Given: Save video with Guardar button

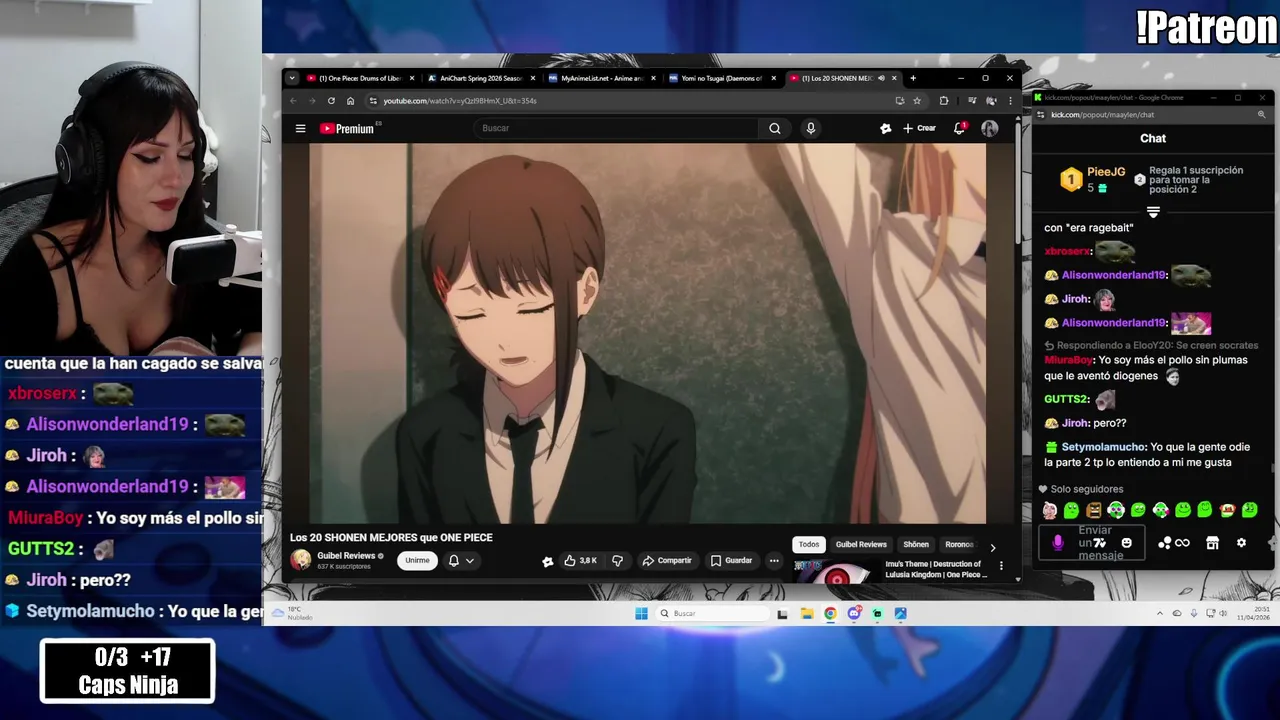Looking at the screenshot, I should point(731,561).
